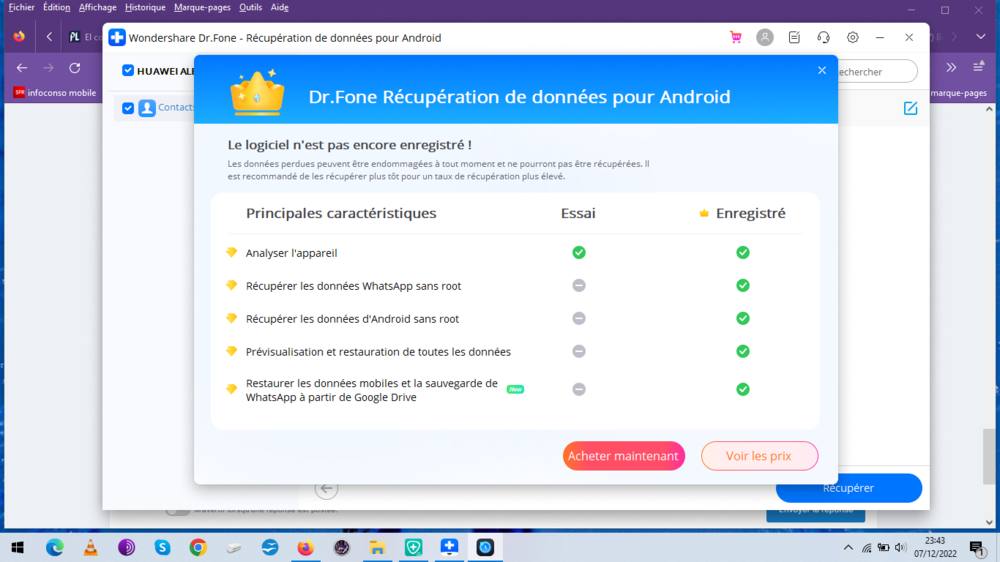
Task: Click the blue edit pencil icon
Action: (910, 108)
